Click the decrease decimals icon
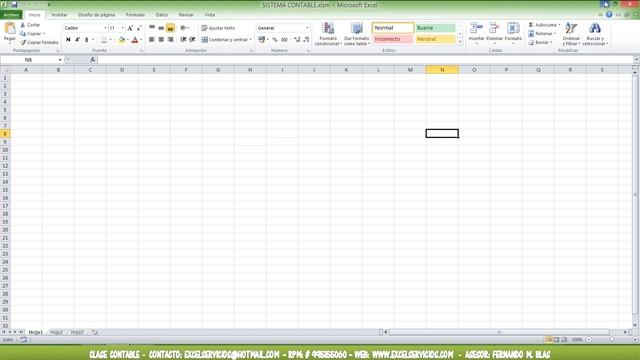640x360 pixels. click(306, 40)
